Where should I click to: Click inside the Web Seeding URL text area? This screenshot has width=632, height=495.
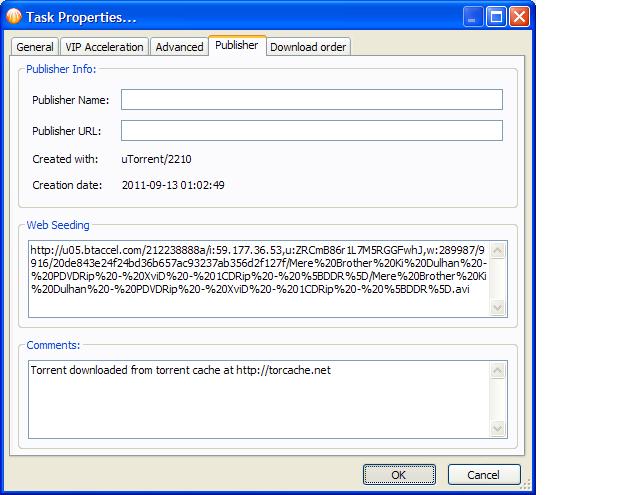(260, 278)
